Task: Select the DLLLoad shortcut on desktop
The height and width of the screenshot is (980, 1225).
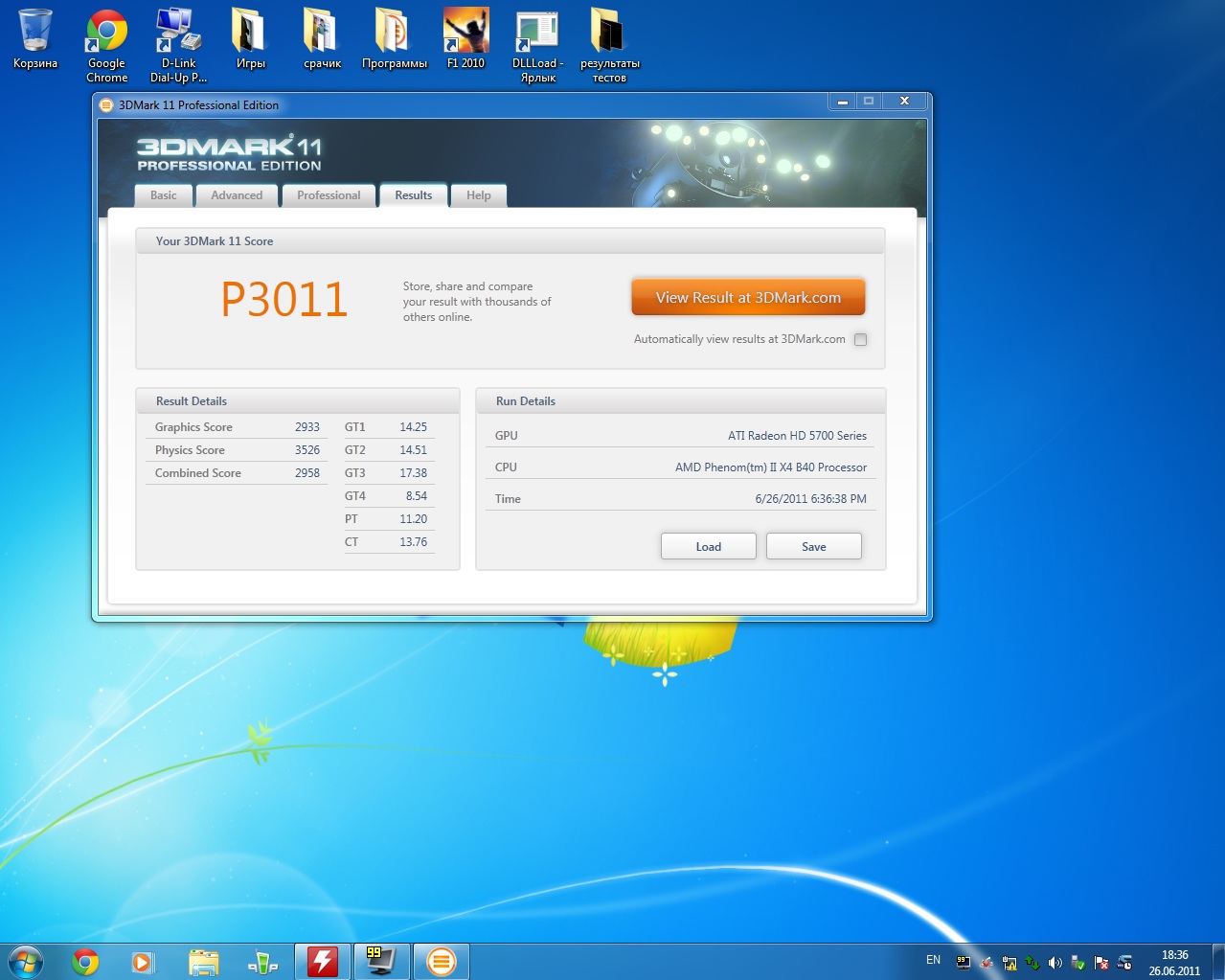Action: pos(537,46)
